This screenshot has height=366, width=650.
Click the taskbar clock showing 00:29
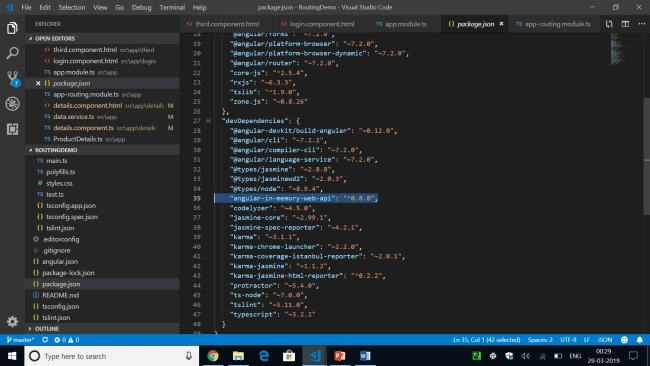point(604,356)
